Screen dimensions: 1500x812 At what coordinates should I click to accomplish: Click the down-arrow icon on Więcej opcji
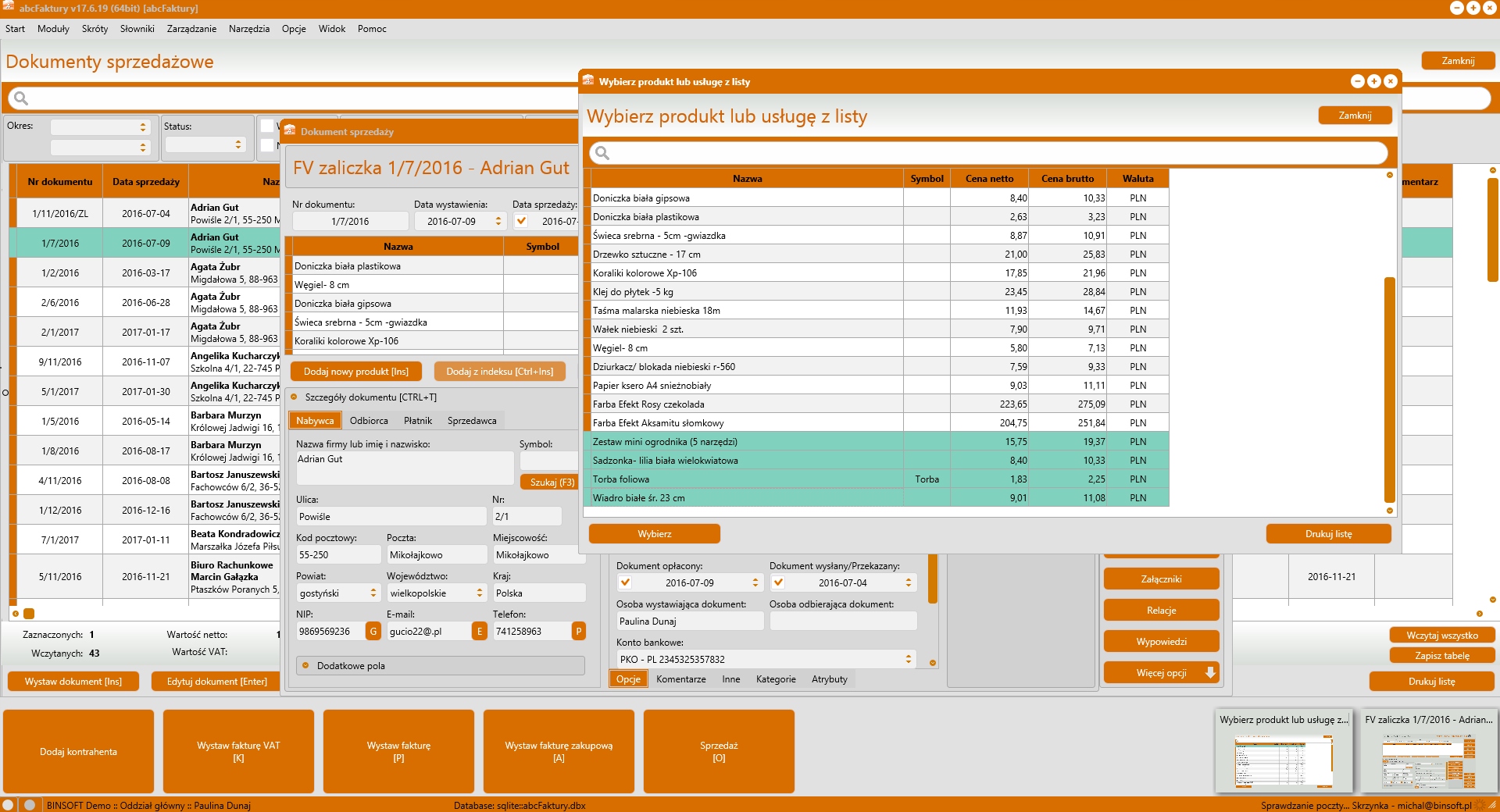[x=1210, y=672]
